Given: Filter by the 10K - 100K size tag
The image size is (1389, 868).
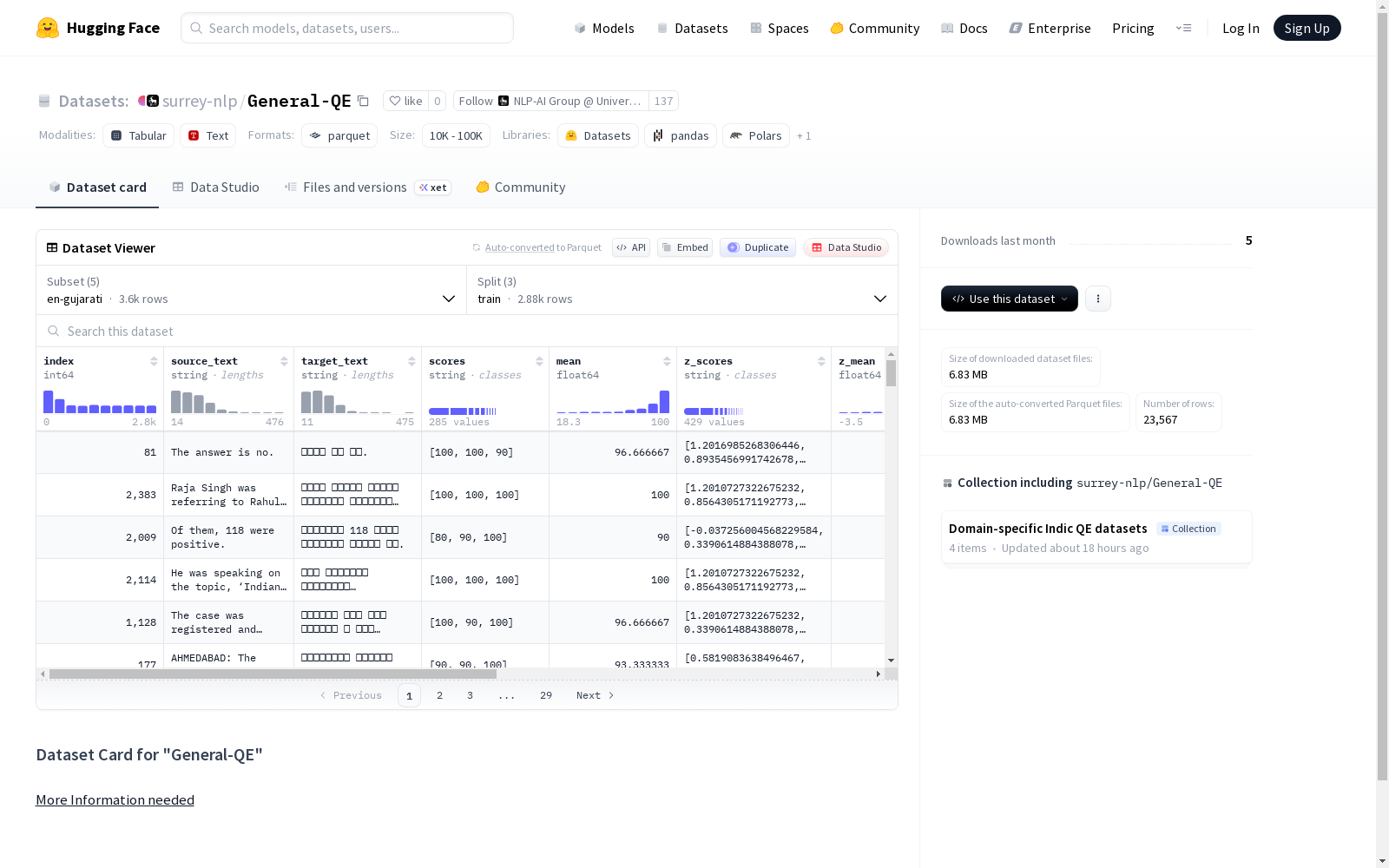Looking at the screenshot, I should tap(456, 135).
